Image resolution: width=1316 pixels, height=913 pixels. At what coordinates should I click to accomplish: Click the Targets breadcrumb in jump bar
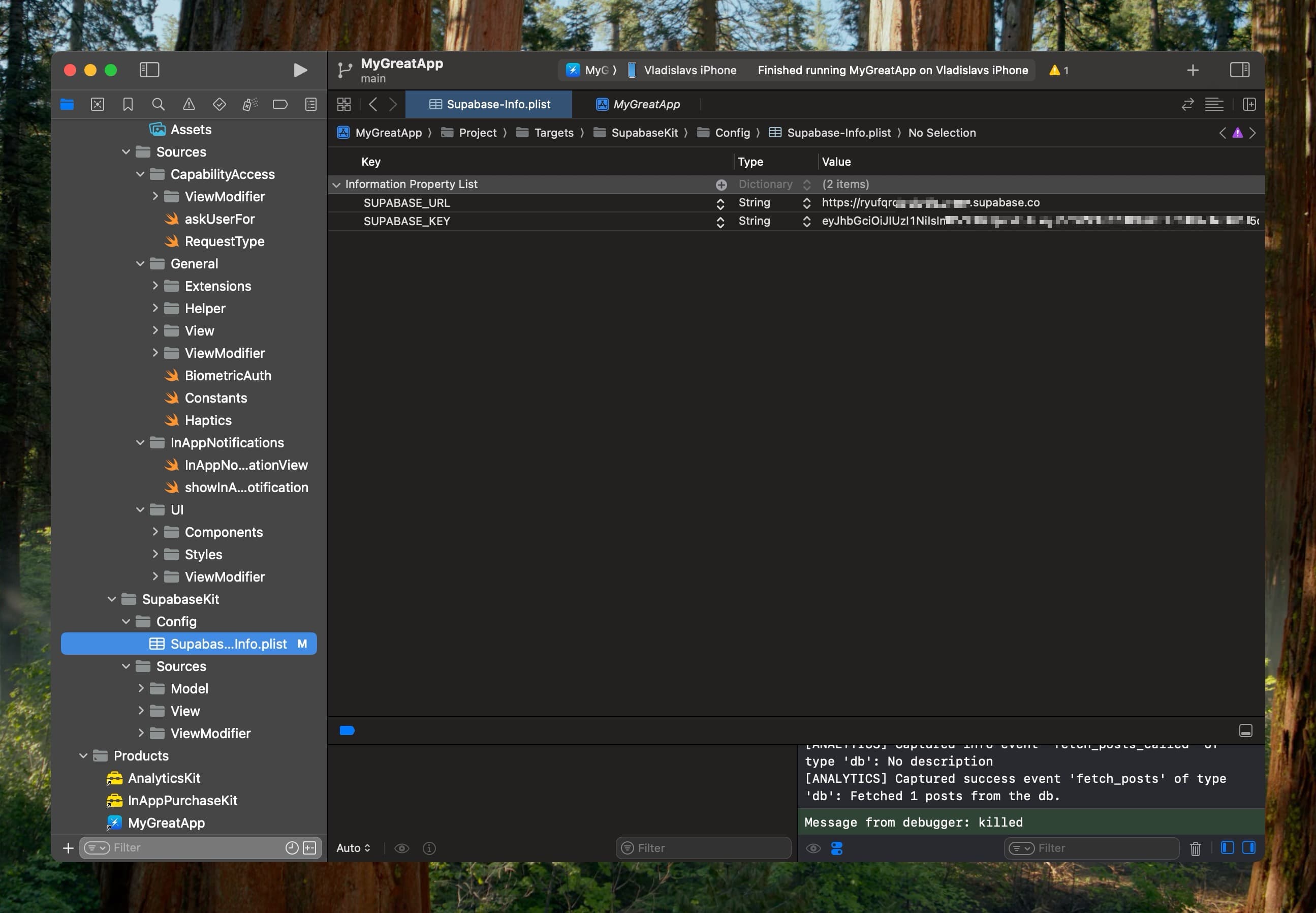pyautogui.click(x=545, y=133)
